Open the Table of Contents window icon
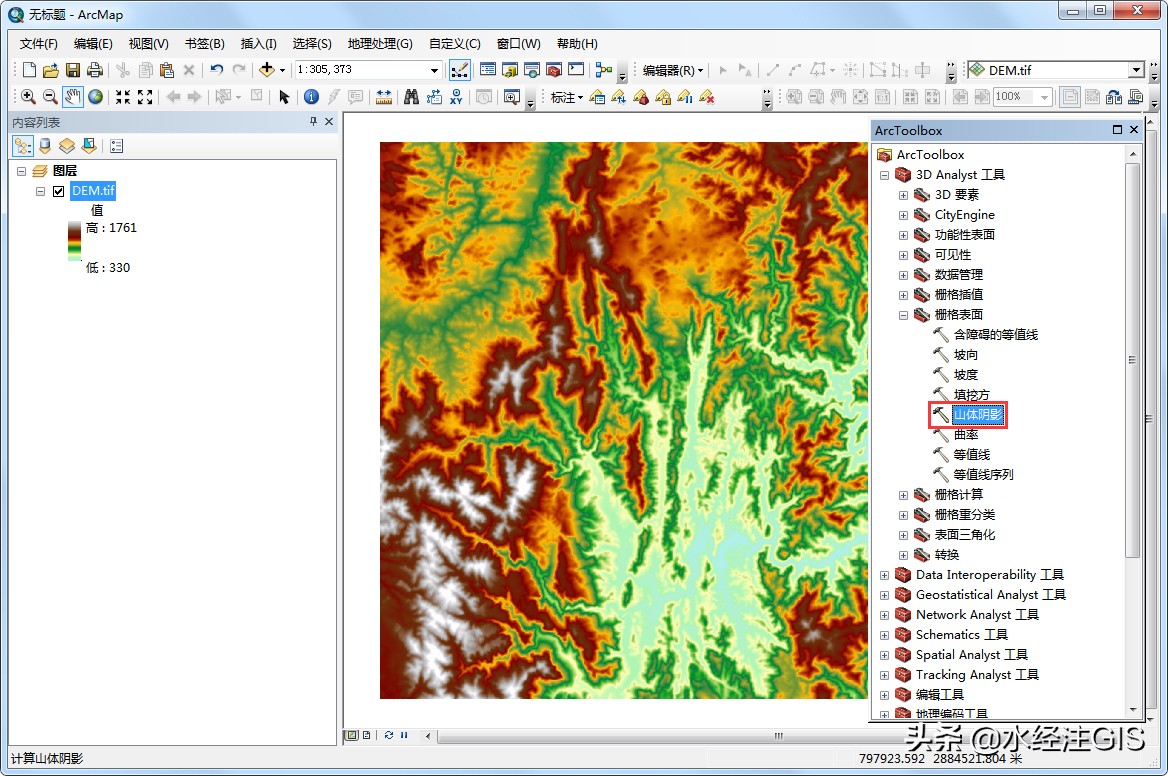Screen dimensions: 1168x776 [x=488, y=70]
